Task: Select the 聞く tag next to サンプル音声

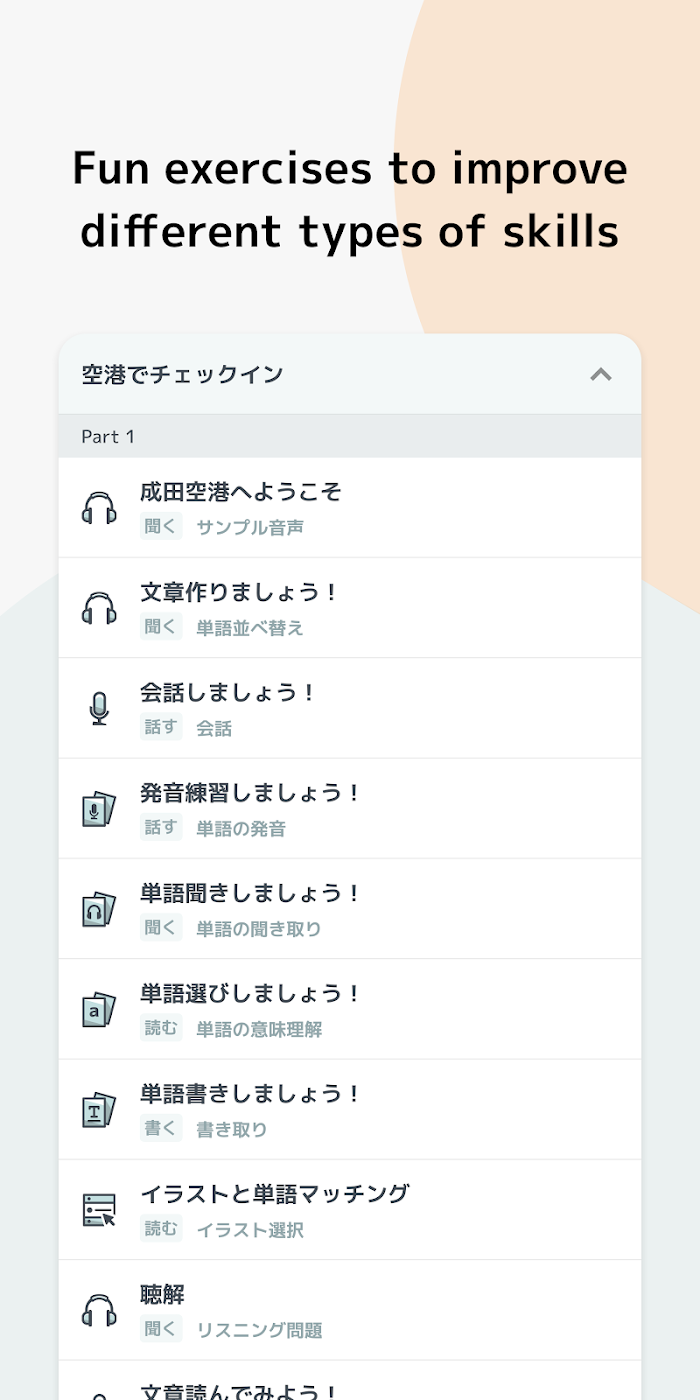Action: click(x=161, y=527)
